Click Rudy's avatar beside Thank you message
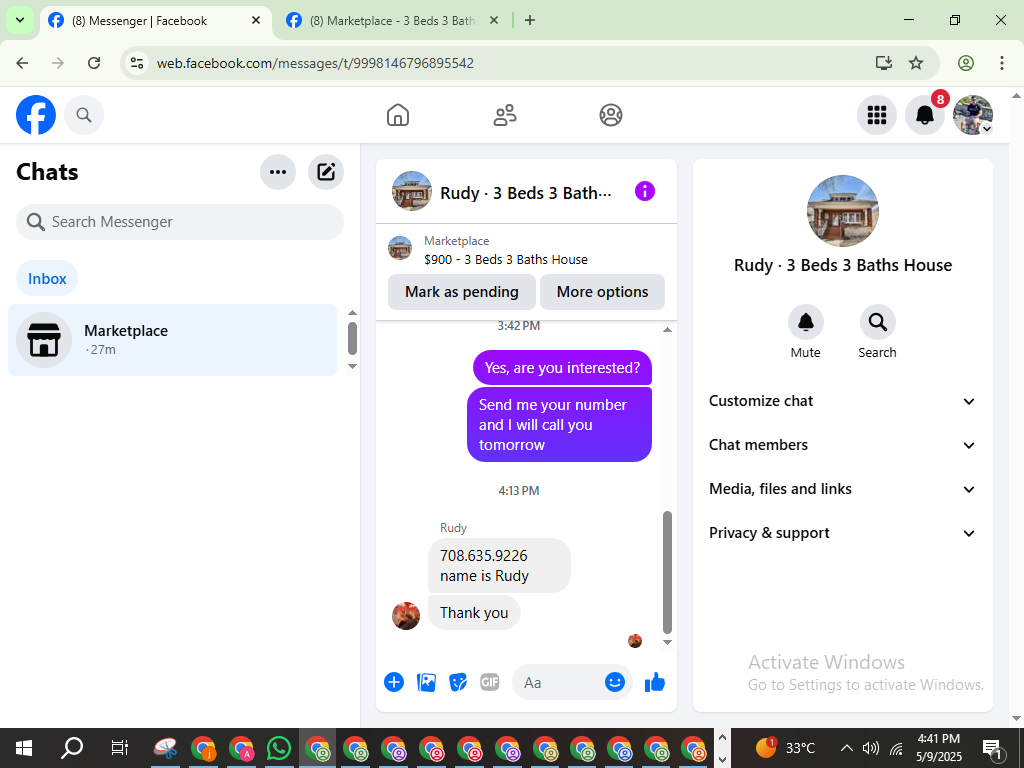Viewport: 1024px width, 768px height. 406,616
